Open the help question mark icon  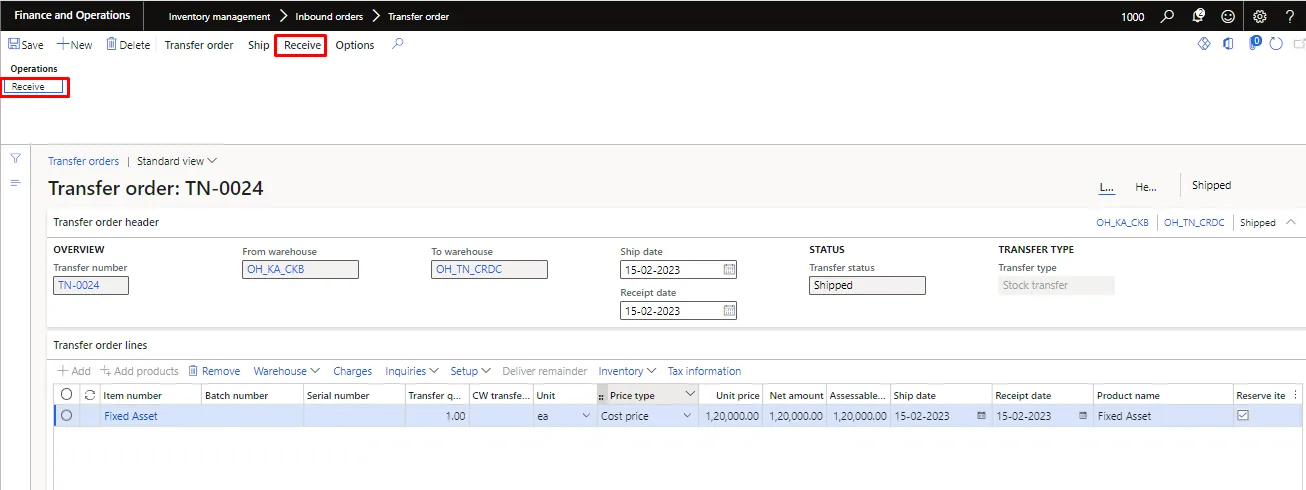[1290, 16]
